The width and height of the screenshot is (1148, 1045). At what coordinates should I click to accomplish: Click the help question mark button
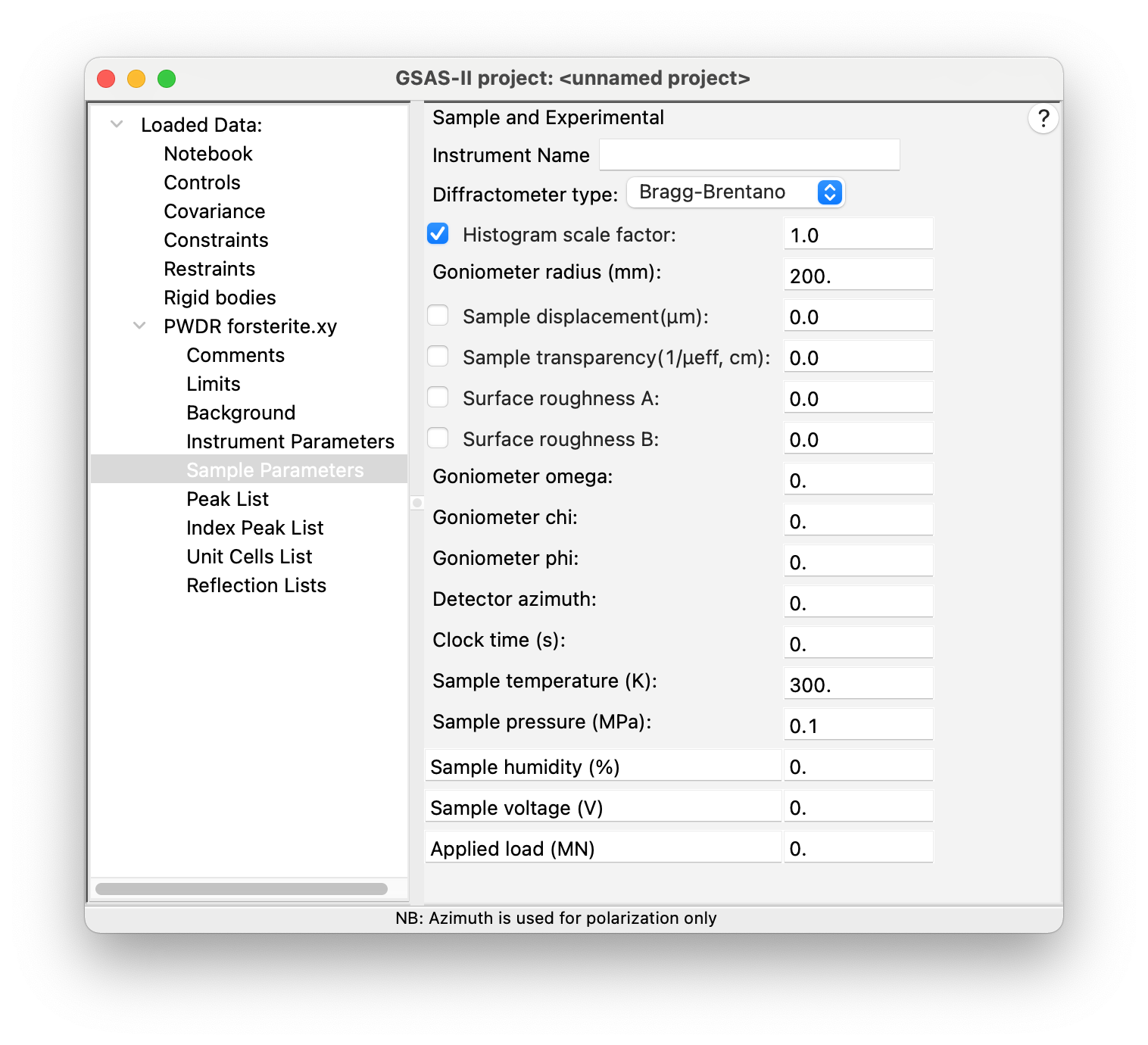click(x=1043, y=118)
